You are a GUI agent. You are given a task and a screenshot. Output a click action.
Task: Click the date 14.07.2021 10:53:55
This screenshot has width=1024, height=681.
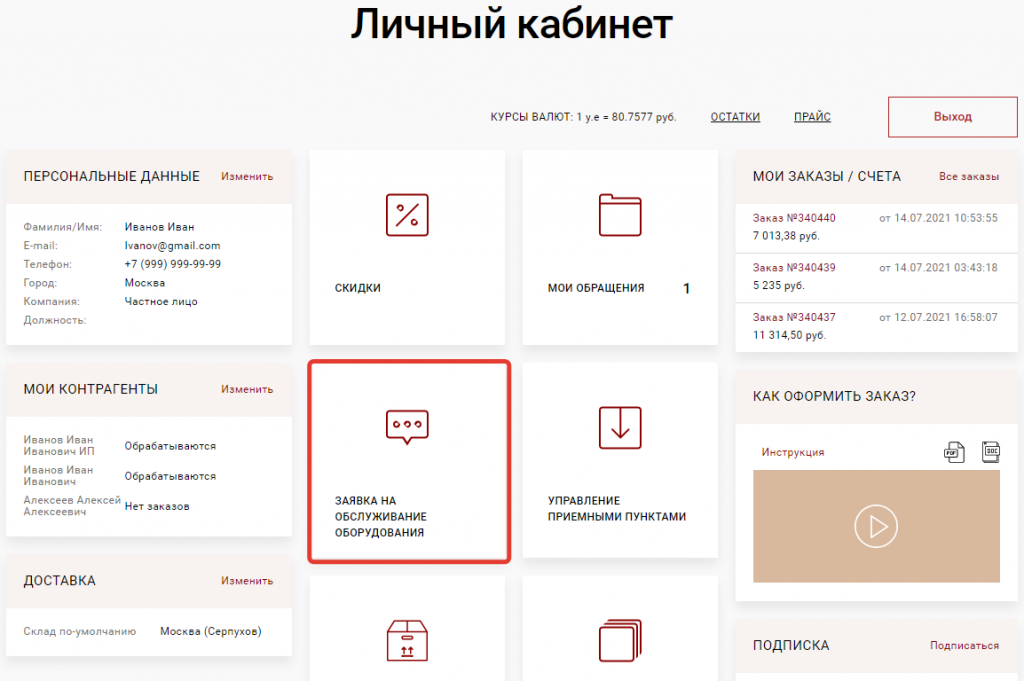click(x=946, y=218)
